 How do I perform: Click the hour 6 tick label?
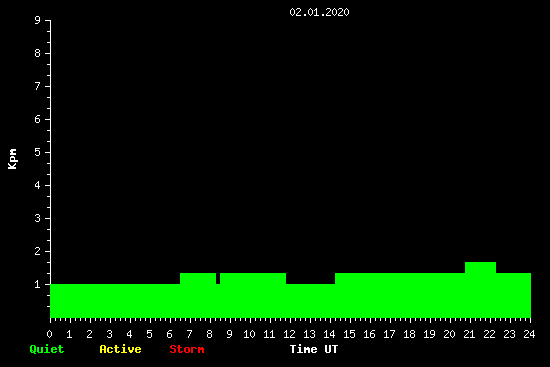[169, 334]
